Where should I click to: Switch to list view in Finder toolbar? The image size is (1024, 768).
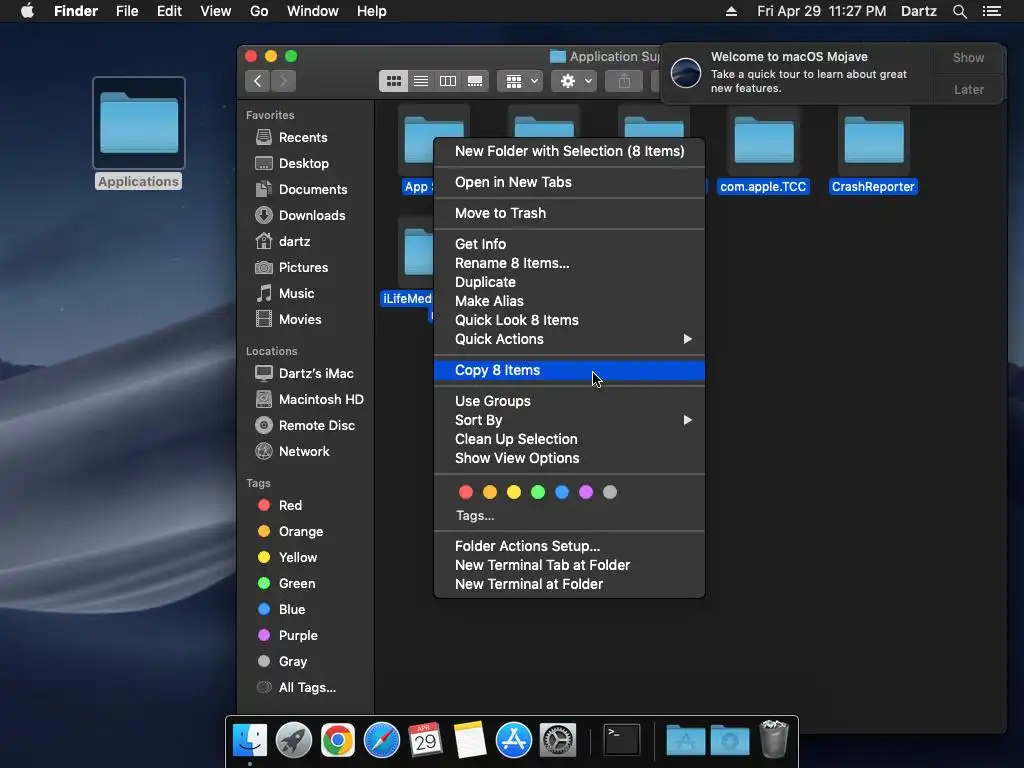(421, 81)
